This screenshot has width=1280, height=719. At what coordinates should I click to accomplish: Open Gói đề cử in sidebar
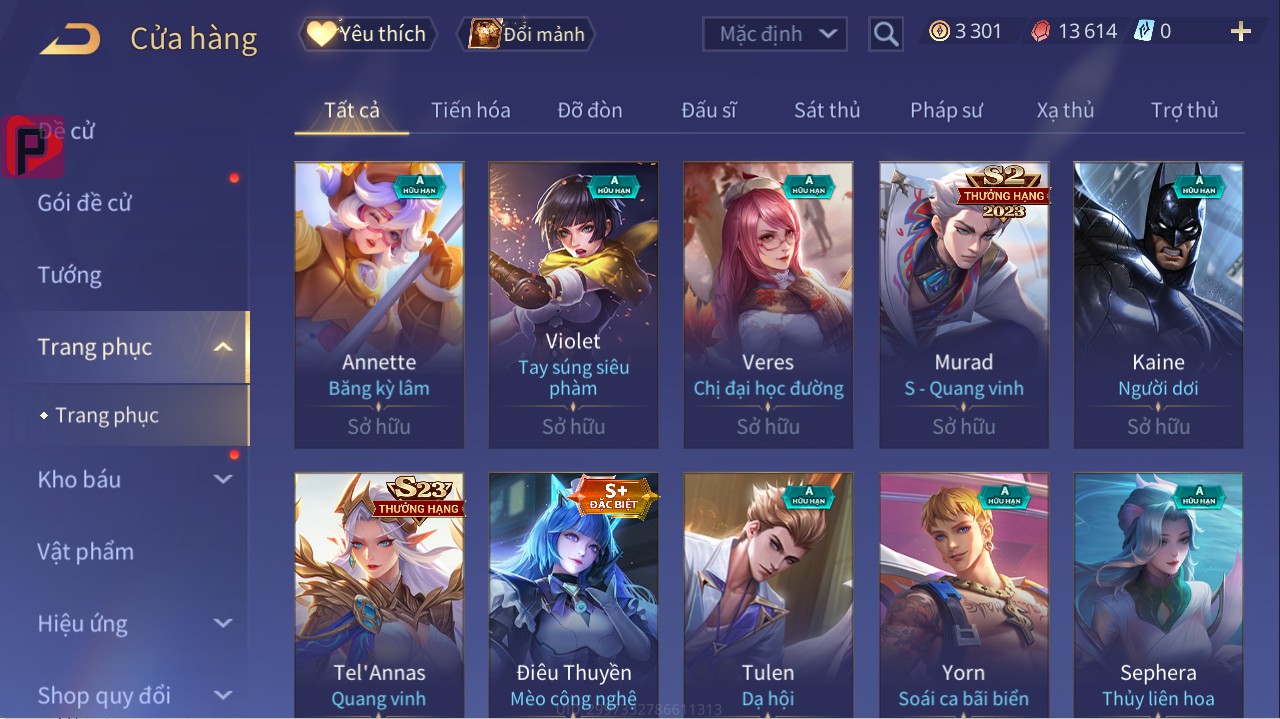85,203
